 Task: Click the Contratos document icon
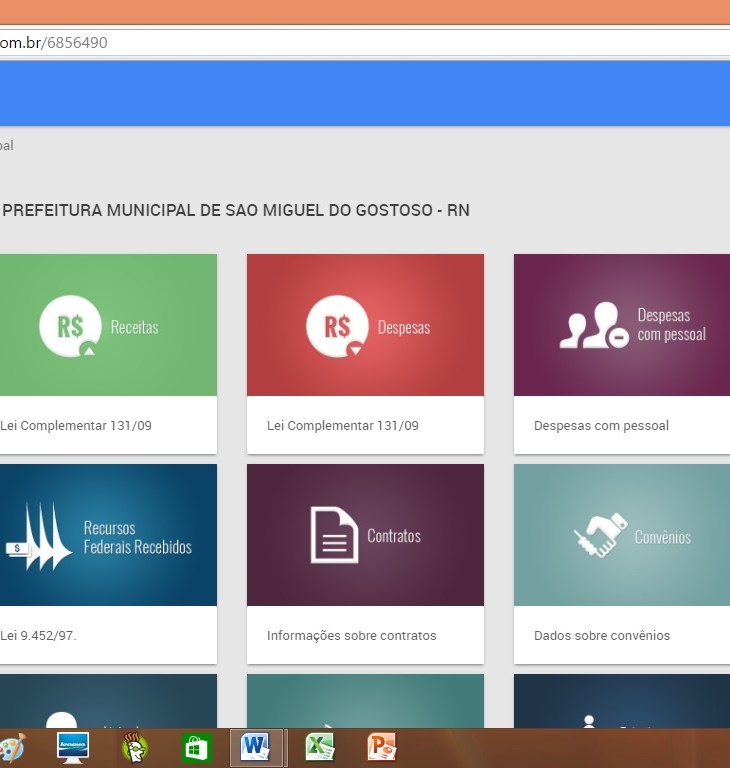pyautogui.click(x=333, y=535)
